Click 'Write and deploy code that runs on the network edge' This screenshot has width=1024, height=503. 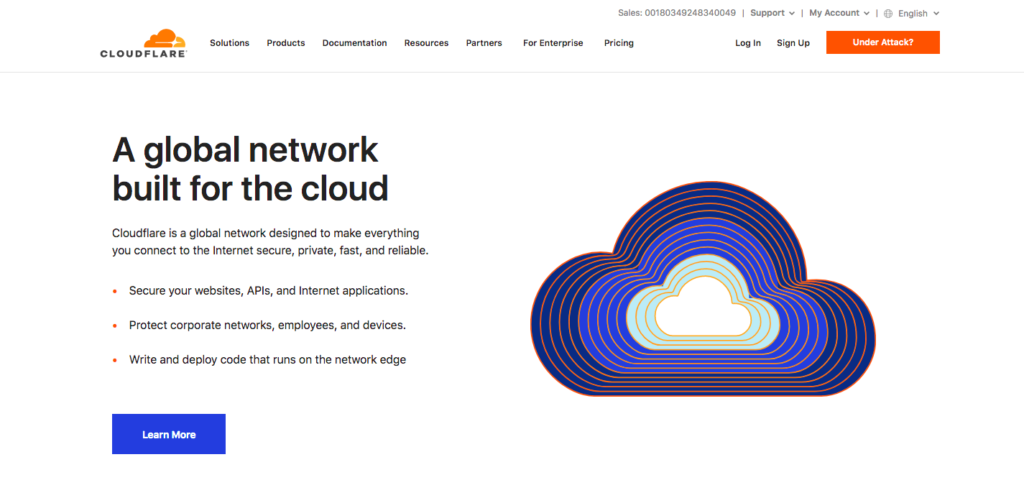267,359
